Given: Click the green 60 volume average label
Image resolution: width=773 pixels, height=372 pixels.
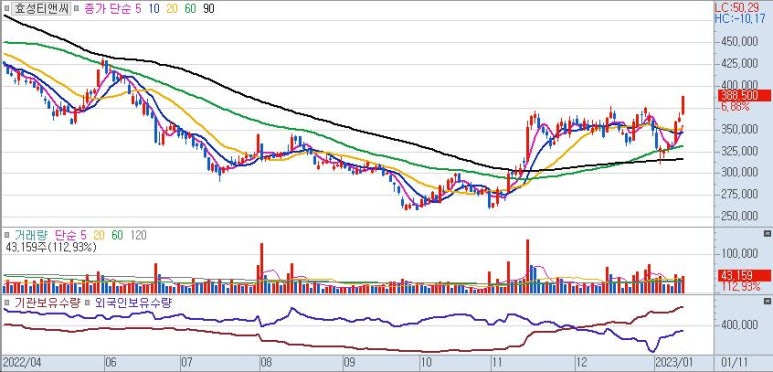Looking at the screenshot, I should pyautogui.click(x=117, y=236).
